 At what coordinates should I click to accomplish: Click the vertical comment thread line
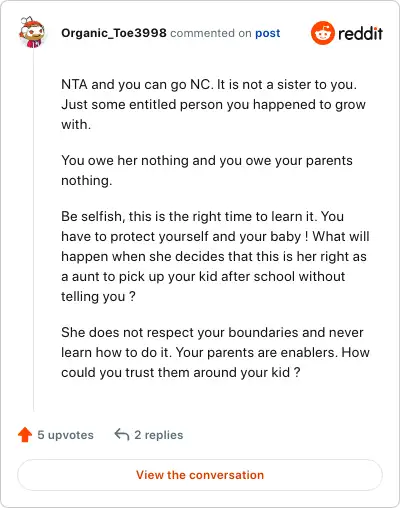33,230
